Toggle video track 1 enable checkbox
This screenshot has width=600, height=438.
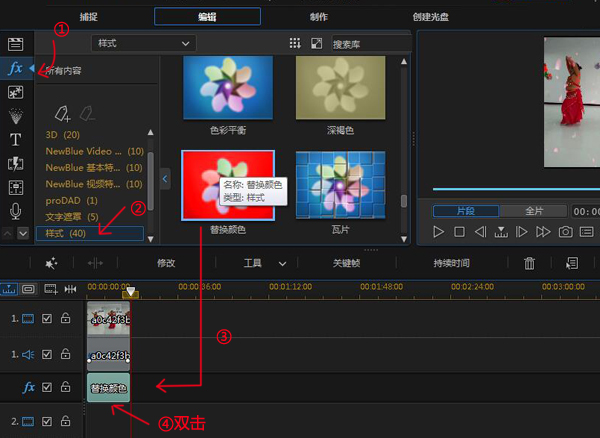(x=47, y=318)
